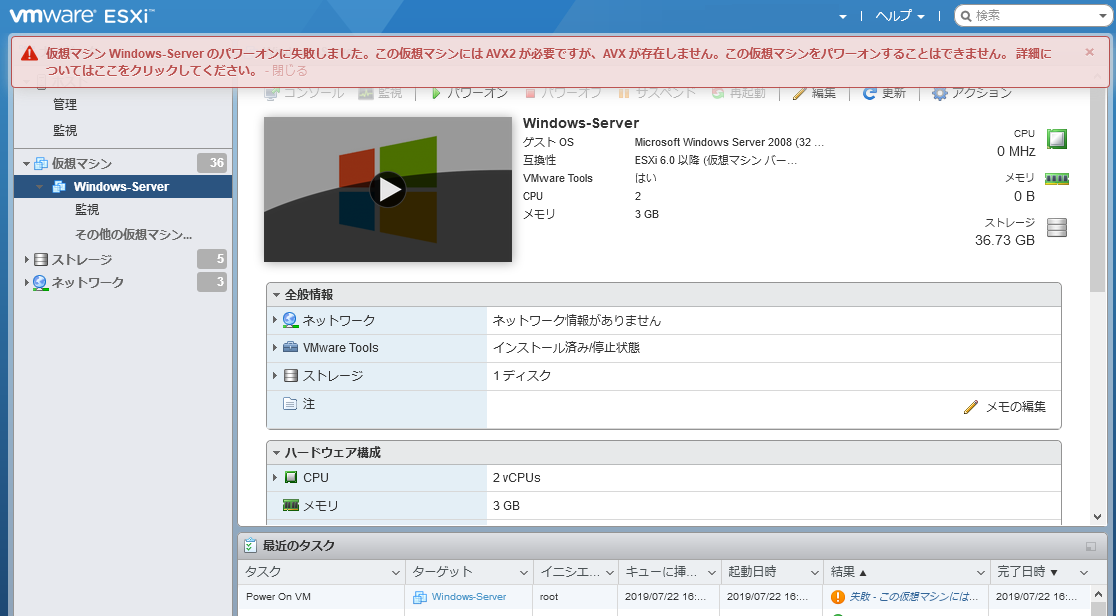The image size is (1116, 616).
Task: Open Windows-Server link in recent tasks row
Action: [468, 597]
